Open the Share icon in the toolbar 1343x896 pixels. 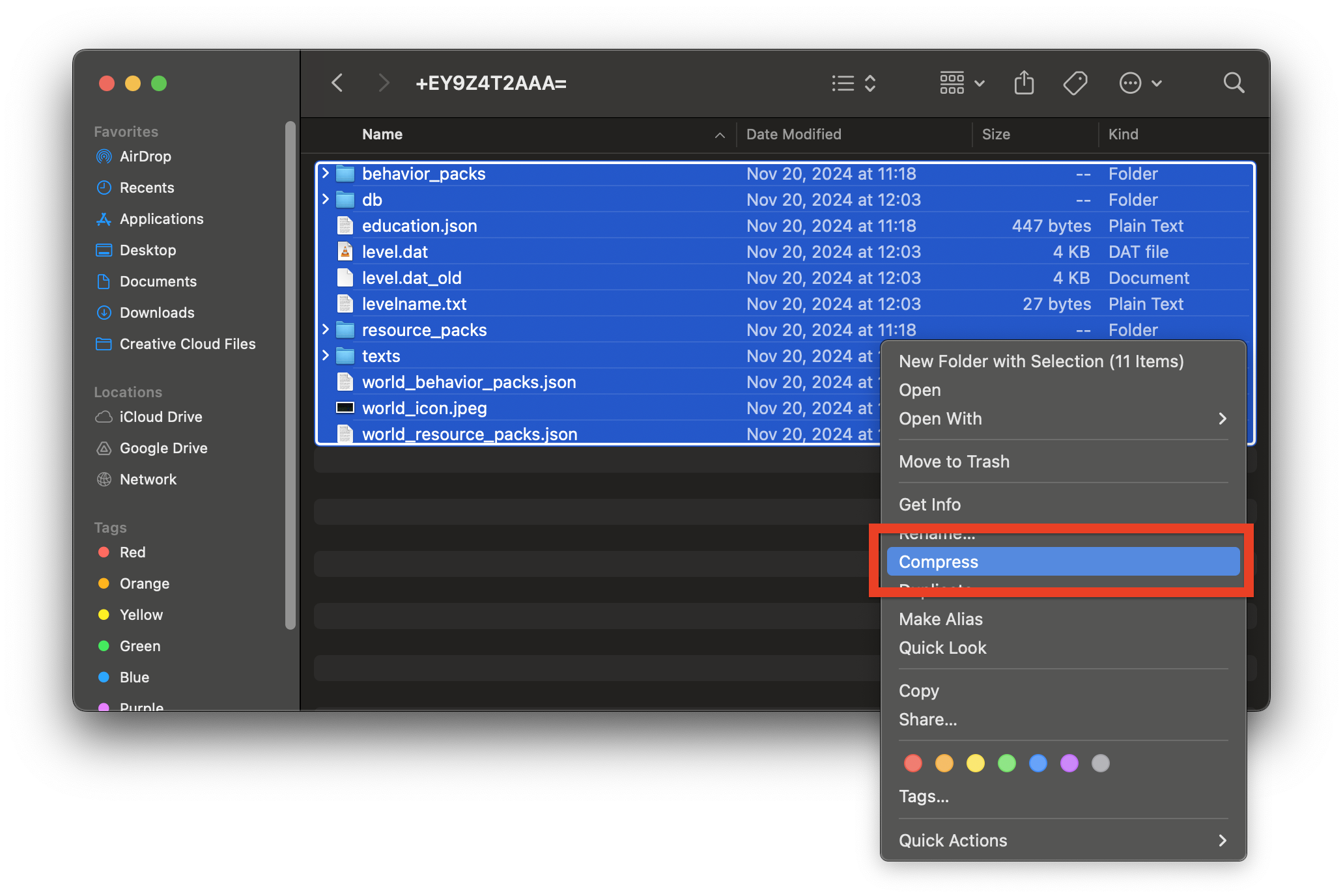pos(1024,83)
